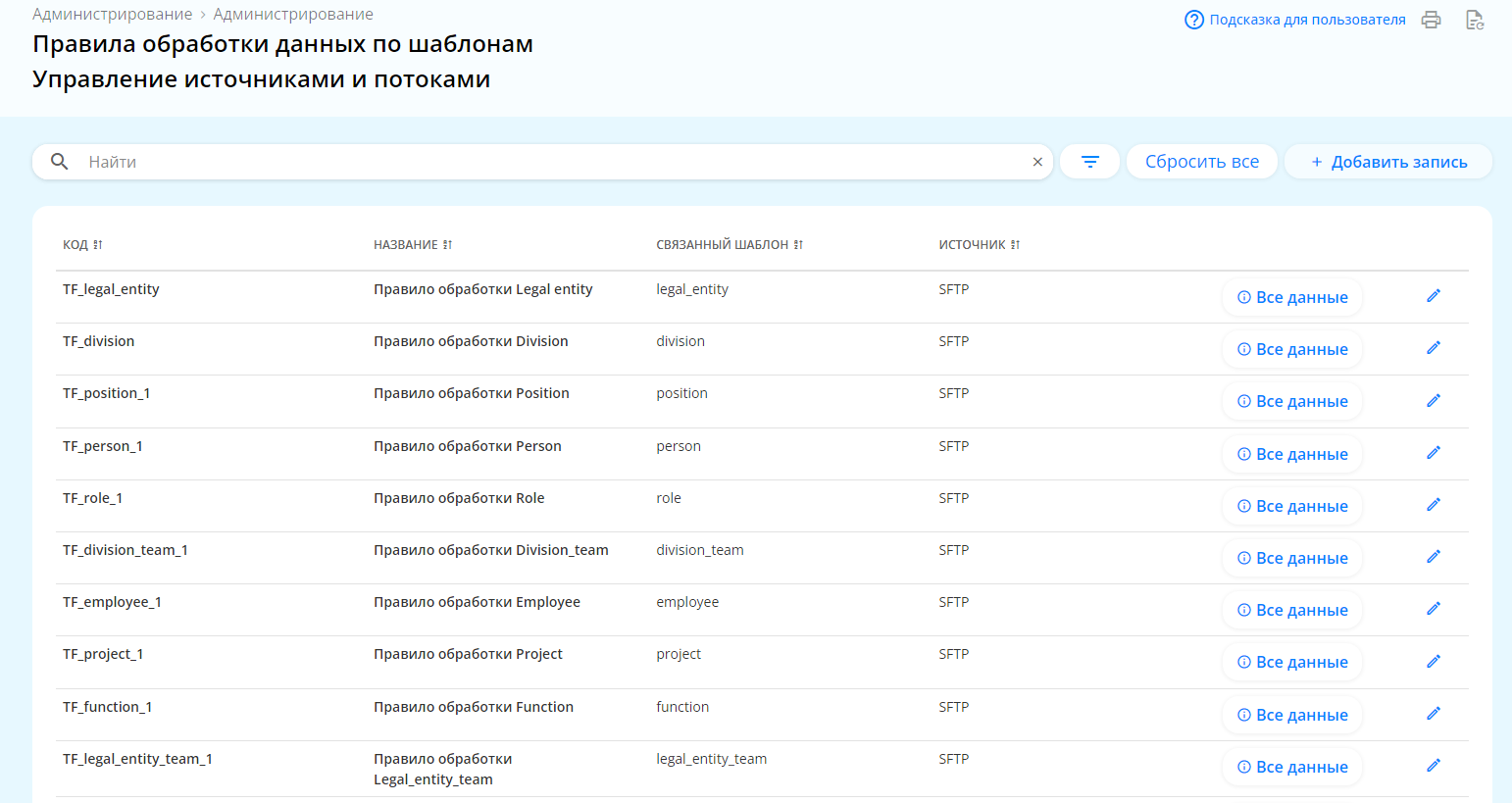Image resolution: width=1512 pixels, height=803 pixels.
Task: Edit the TF_person_1 rule
Action: 1433,453
